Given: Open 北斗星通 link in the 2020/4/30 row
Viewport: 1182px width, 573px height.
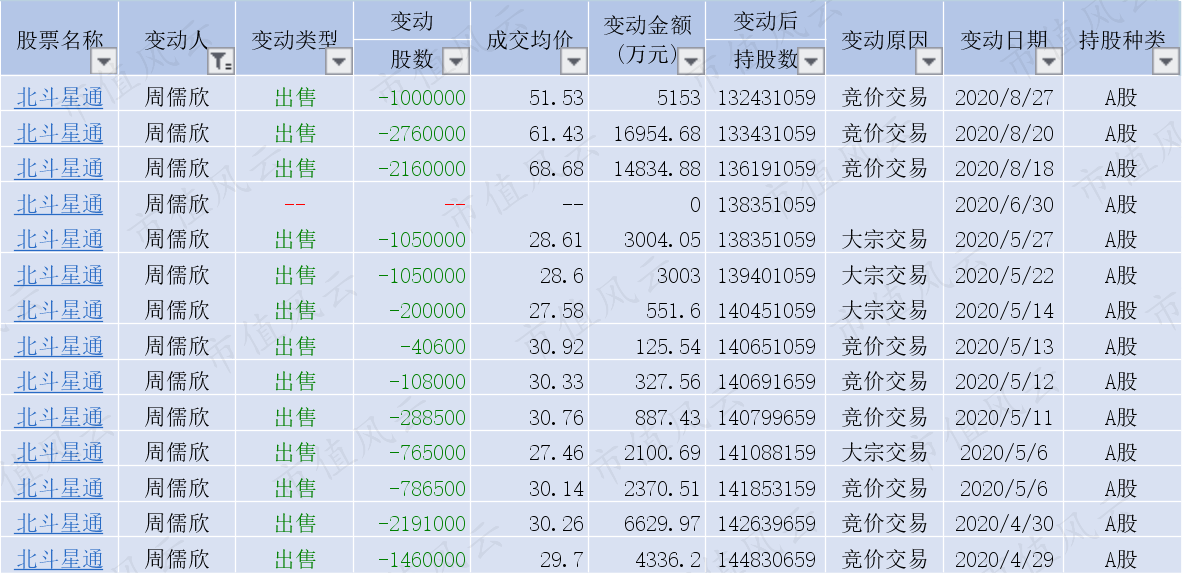Looking at the screenshot, I should click(59, 523).
